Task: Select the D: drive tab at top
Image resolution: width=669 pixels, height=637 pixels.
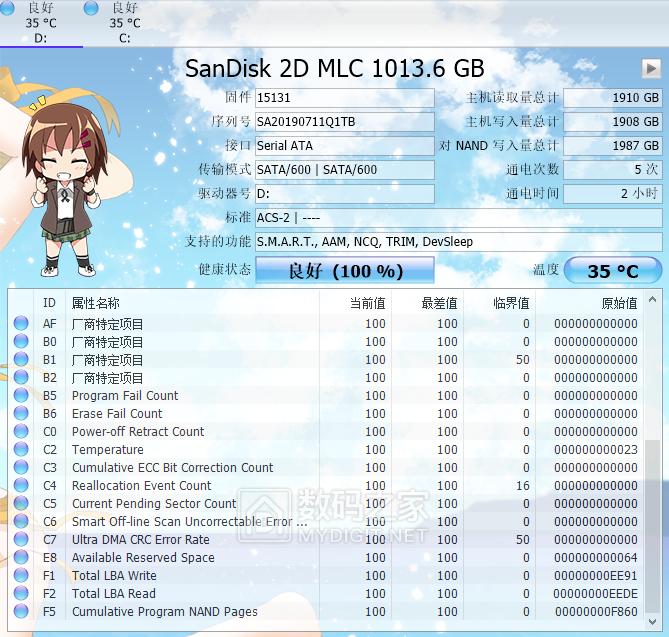Action: pos(41,22)
